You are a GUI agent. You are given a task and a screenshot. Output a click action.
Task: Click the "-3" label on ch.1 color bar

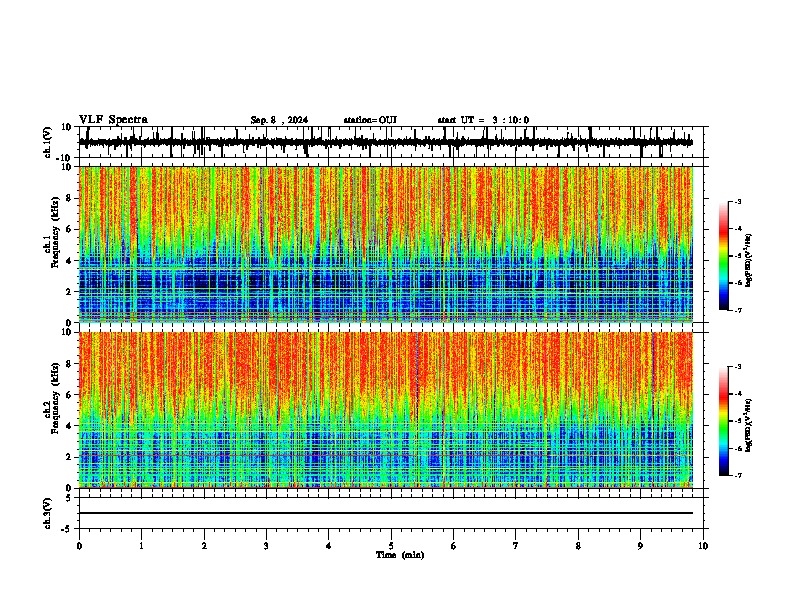coord(738,201)
